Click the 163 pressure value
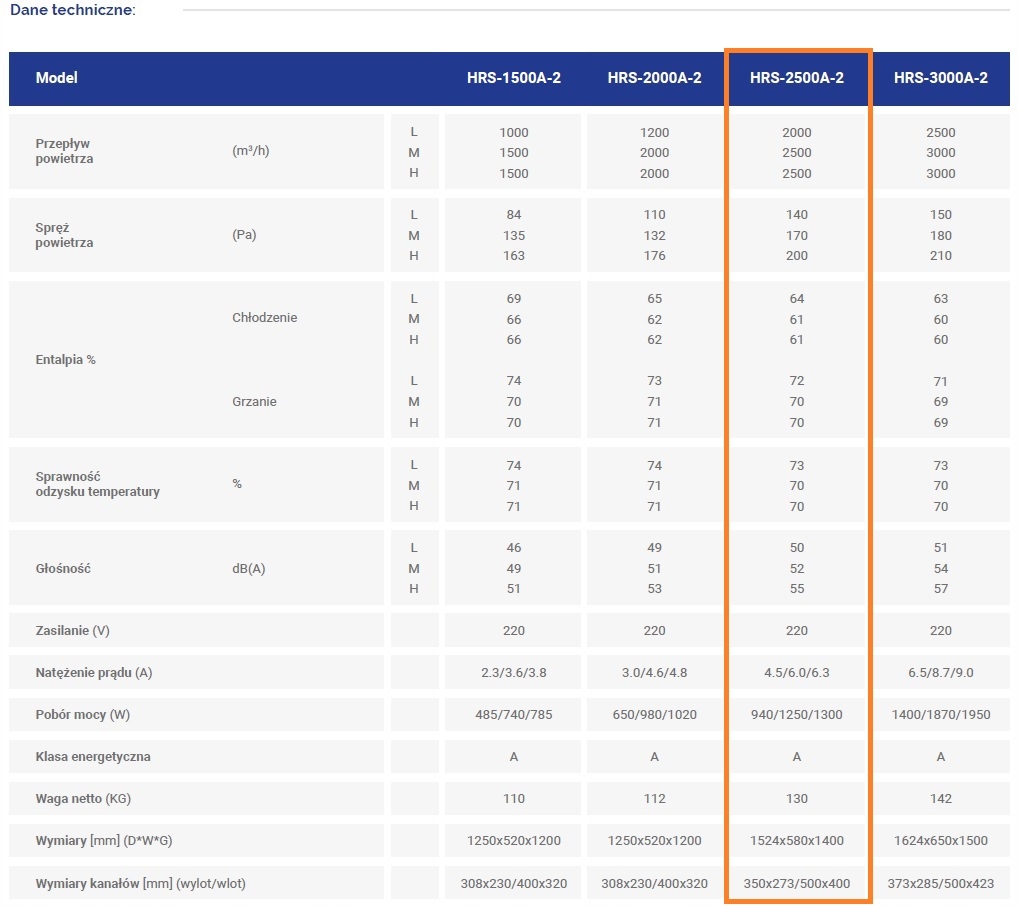1019x907 pixels. 513,255
